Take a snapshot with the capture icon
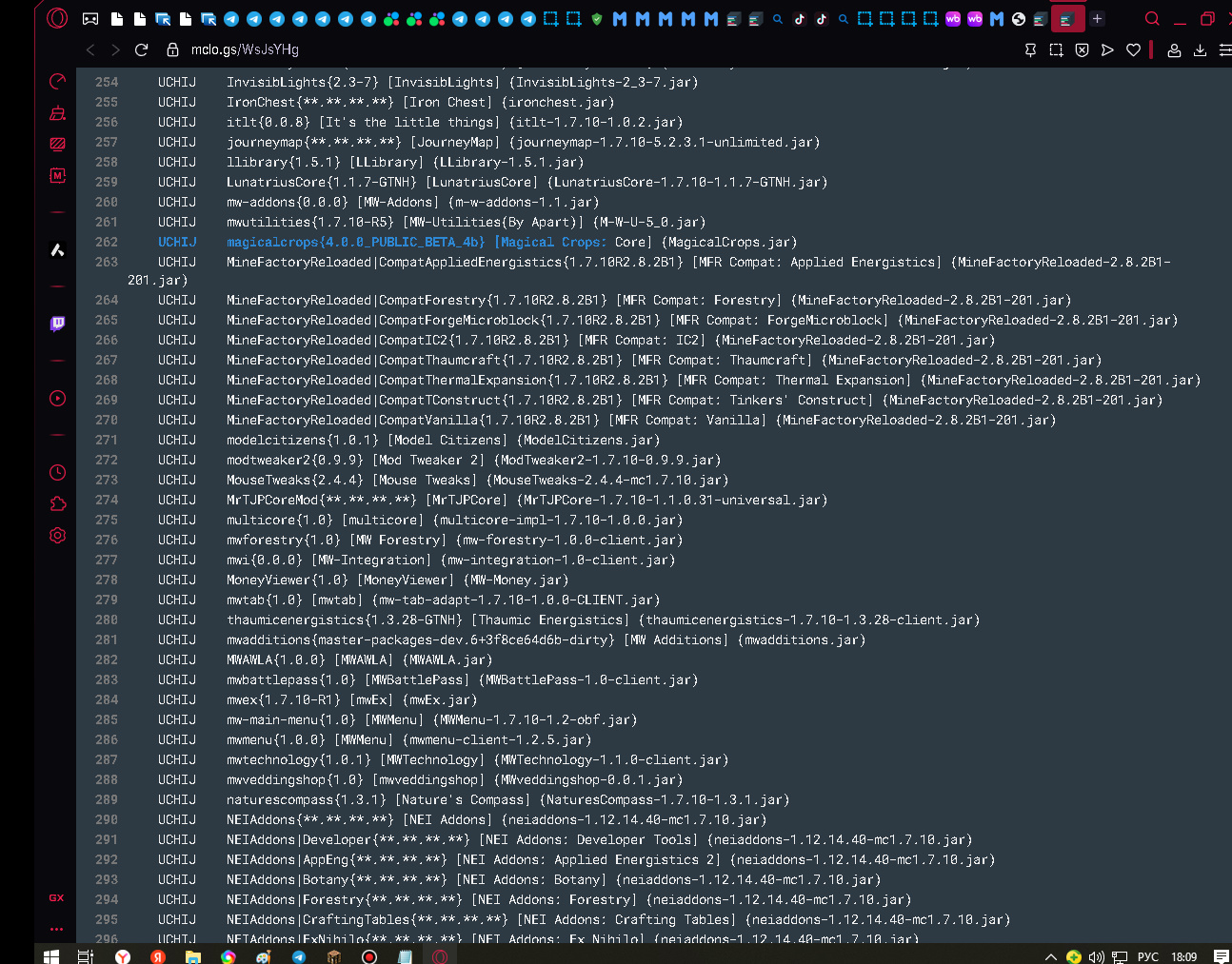 pyautogui.click(x=1056, y=49)
